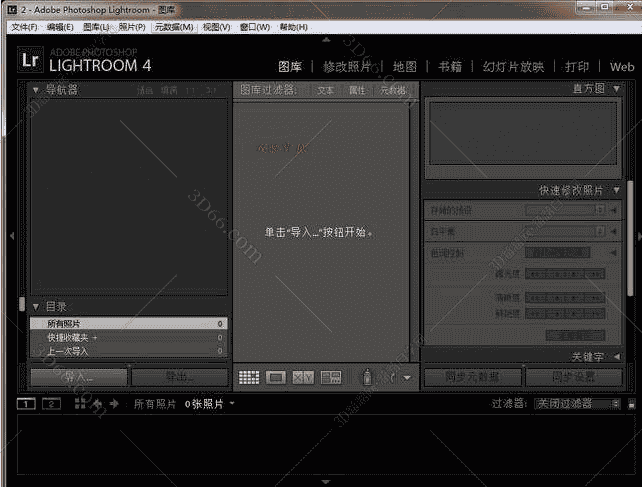
Task: Click the right panel vertical scrollbar
Action: [631, 239]
